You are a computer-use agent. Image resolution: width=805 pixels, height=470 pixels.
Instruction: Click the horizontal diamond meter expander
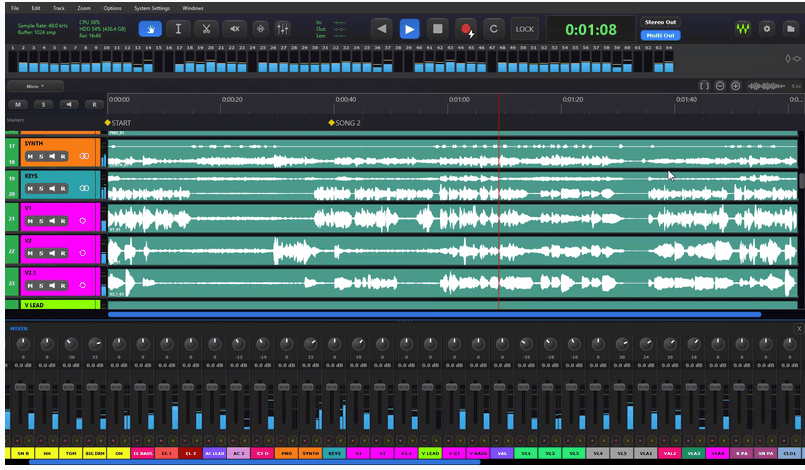(x=797, y=59)
